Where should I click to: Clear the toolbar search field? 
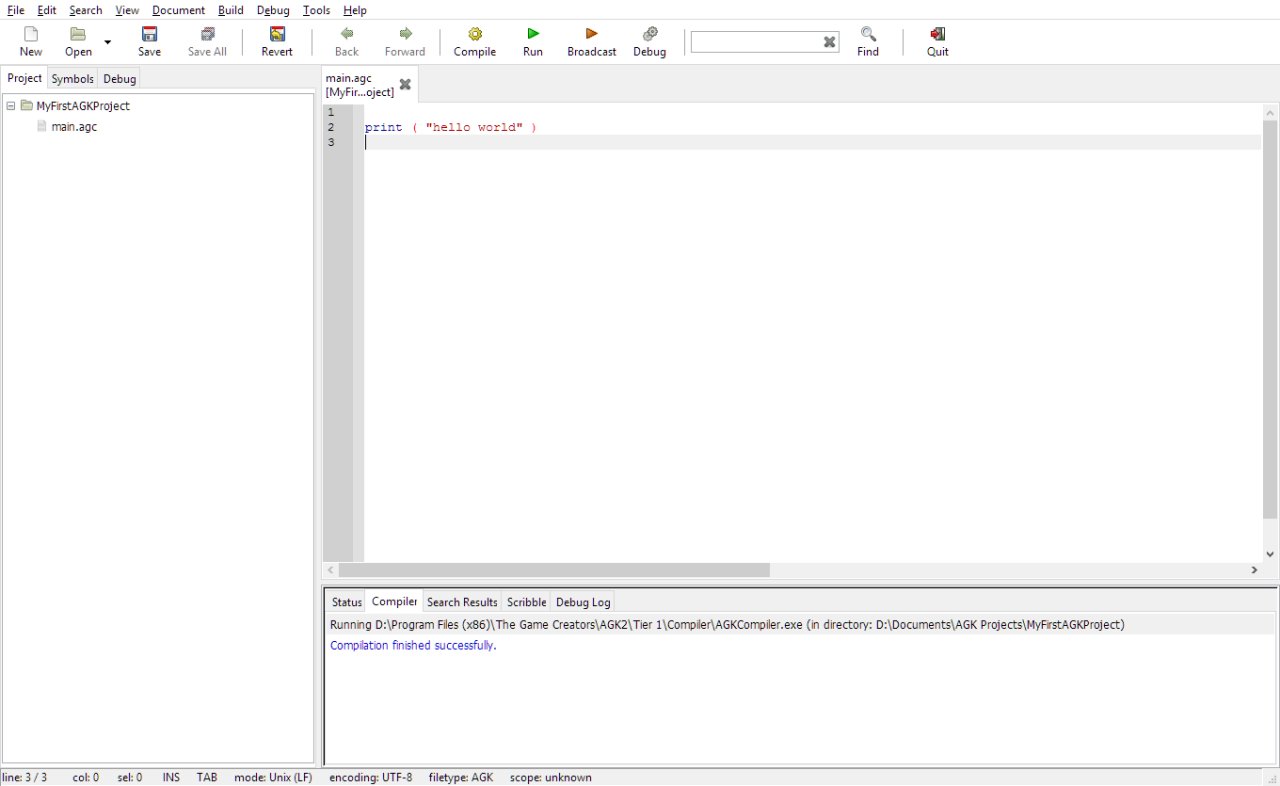(829, 42)
